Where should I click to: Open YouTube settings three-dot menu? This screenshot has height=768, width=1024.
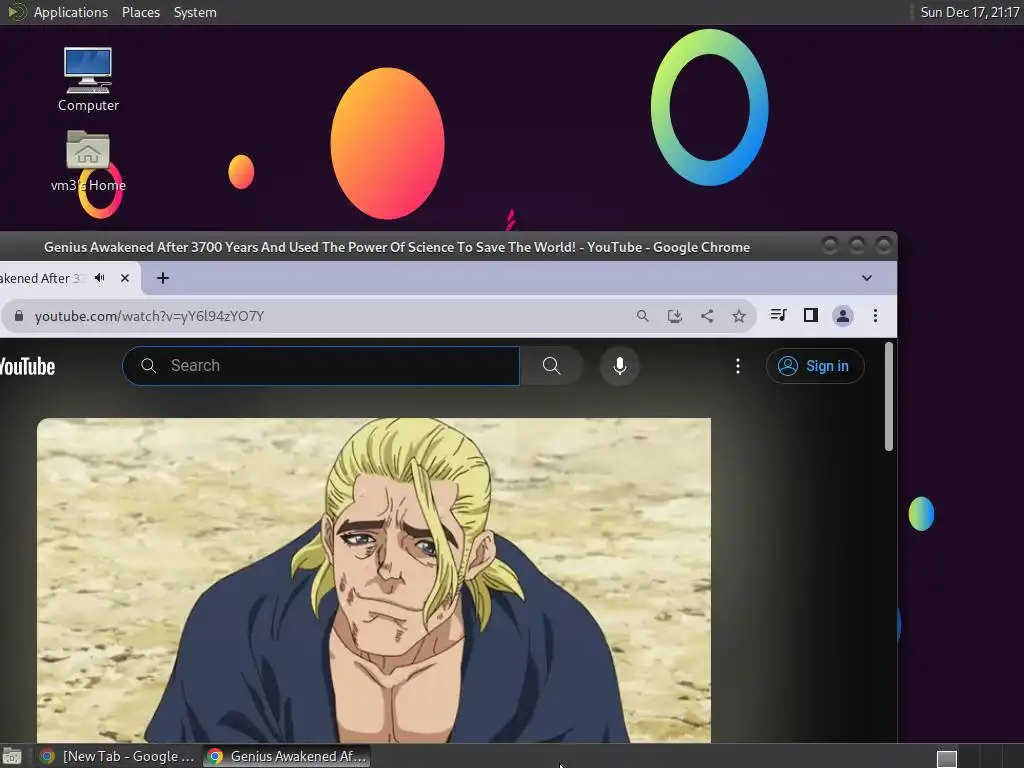[738, 366]
